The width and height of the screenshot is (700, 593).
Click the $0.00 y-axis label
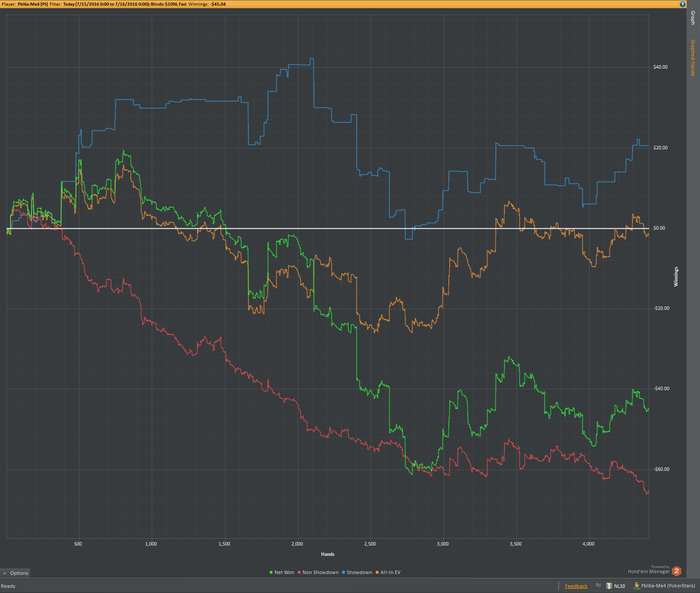click(659, 228)
